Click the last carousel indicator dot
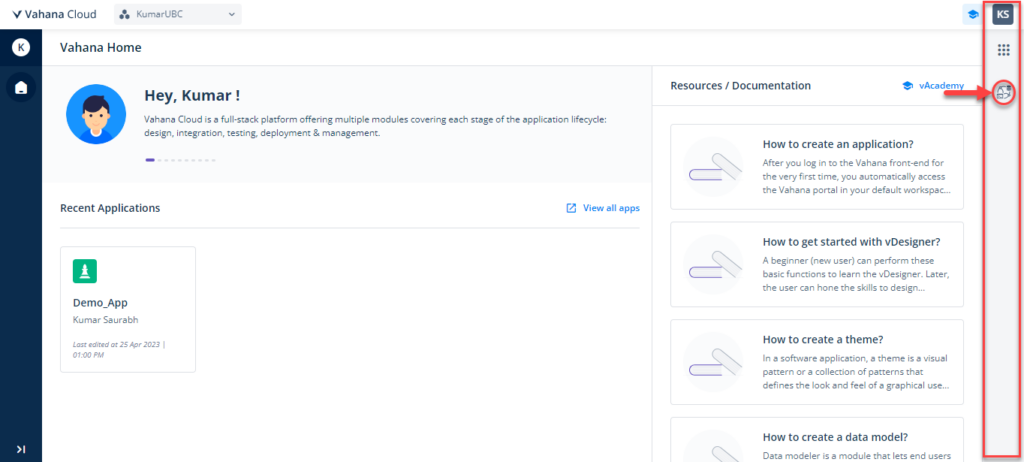1024x462 pixels. click(213, 160)
